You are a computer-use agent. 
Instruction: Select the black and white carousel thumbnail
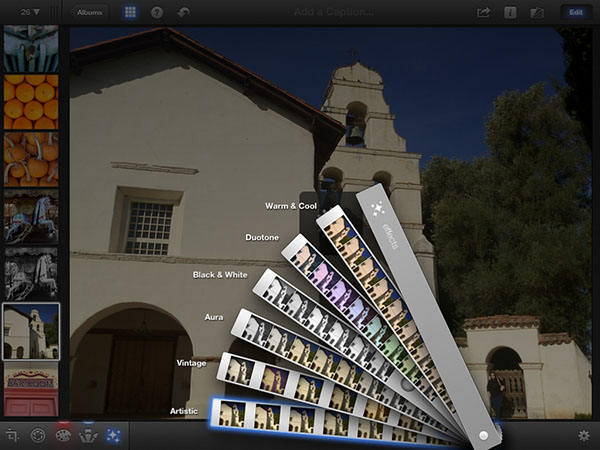[x=31, y=274]
